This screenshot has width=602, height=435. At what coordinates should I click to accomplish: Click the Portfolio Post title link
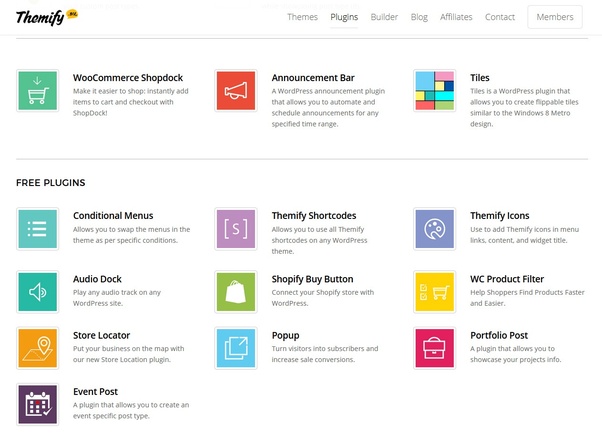pyautogui.click(x=499, y=336)
